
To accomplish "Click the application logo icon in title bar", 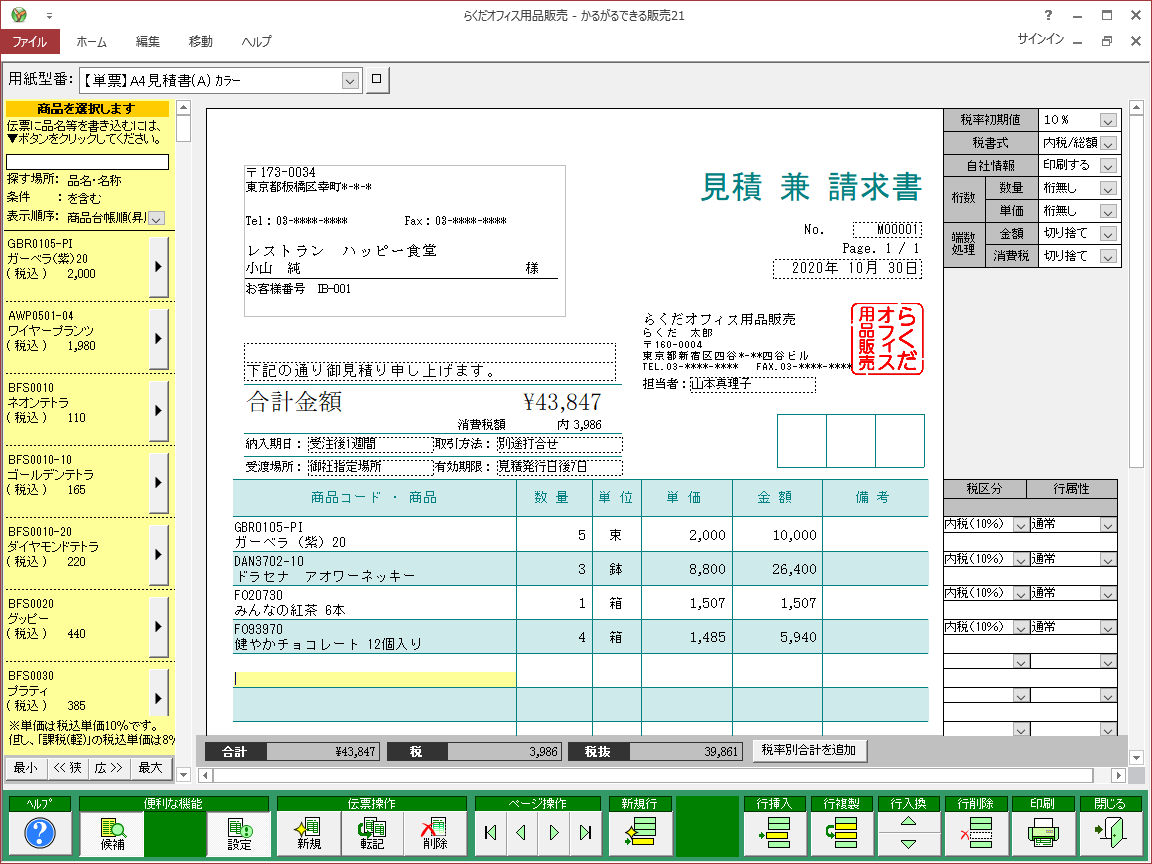I will [x=19, y=15].
